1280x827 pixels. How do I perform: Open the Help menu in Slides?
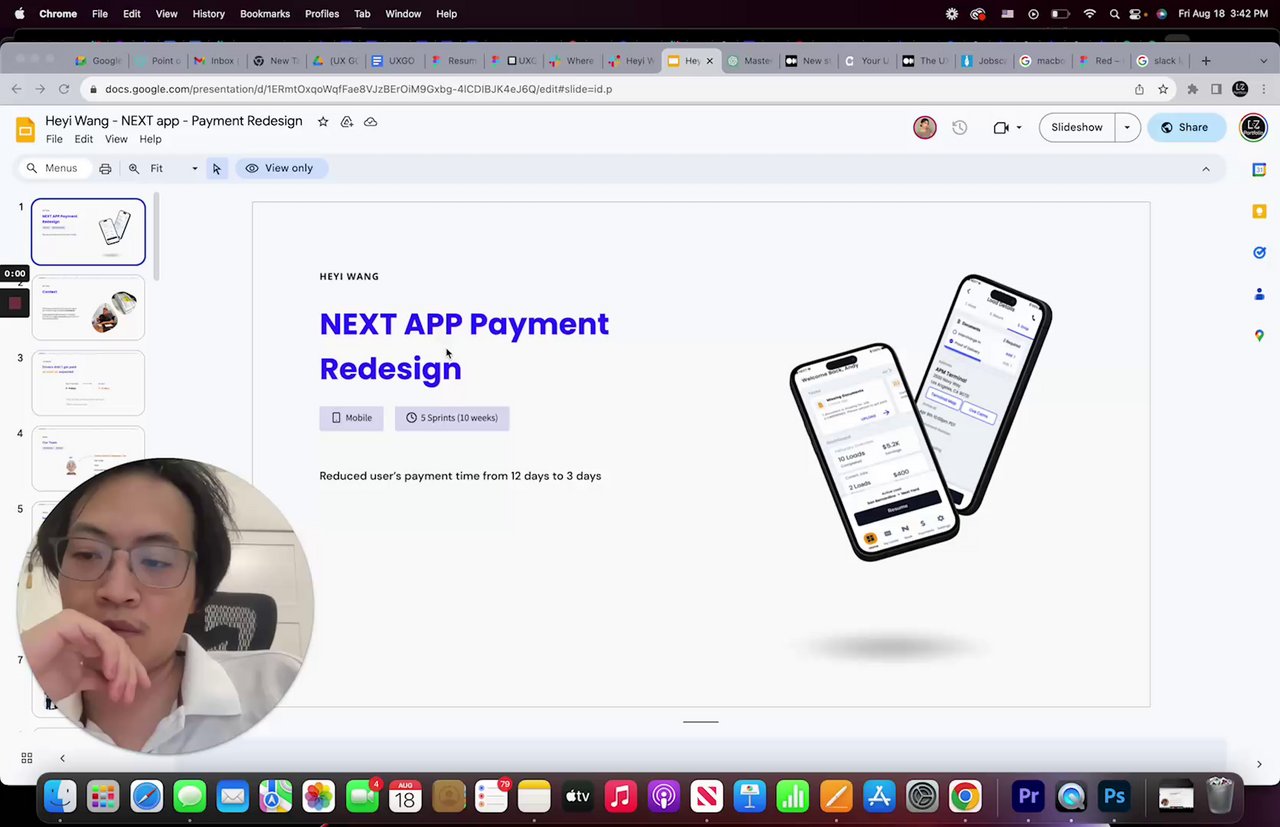(150, 139)
